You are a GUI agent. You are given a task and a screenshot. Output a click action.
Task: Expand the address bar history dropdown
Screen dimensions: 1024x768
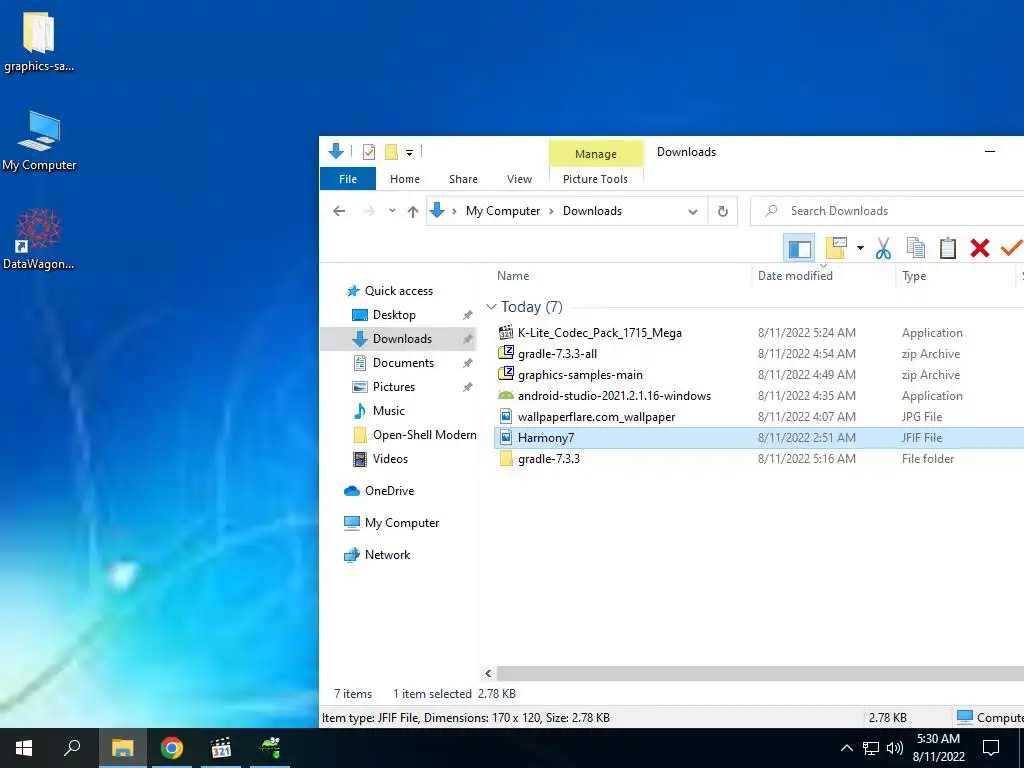point(693,212)
